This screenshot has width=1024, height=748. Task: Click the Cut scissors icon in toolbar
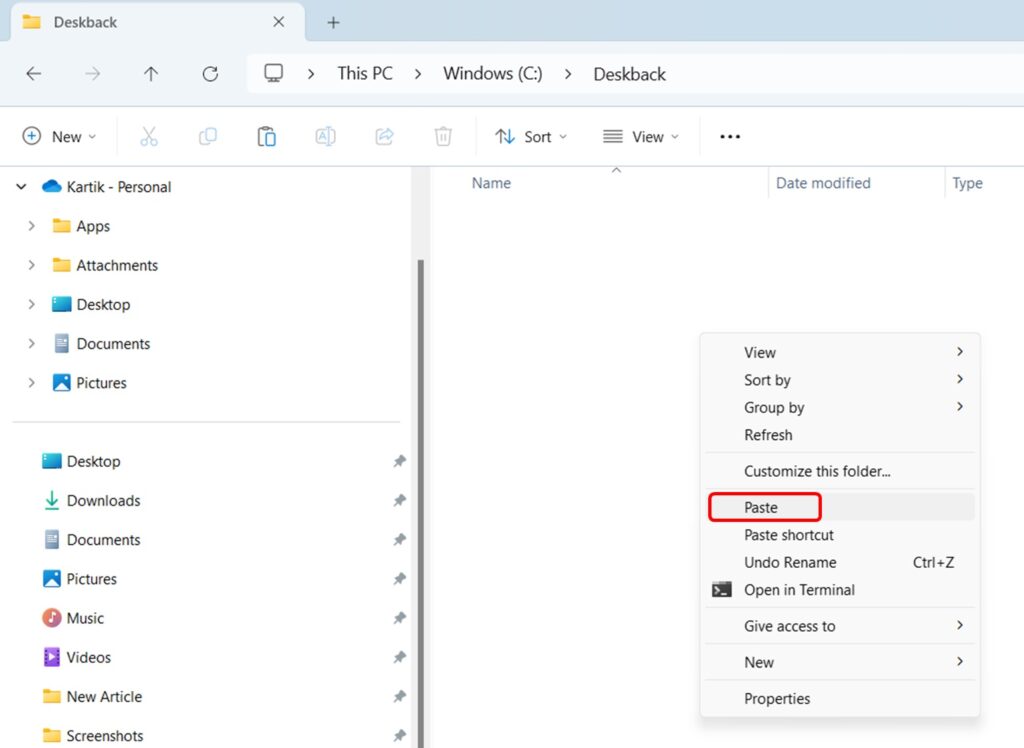click(149, 137)
